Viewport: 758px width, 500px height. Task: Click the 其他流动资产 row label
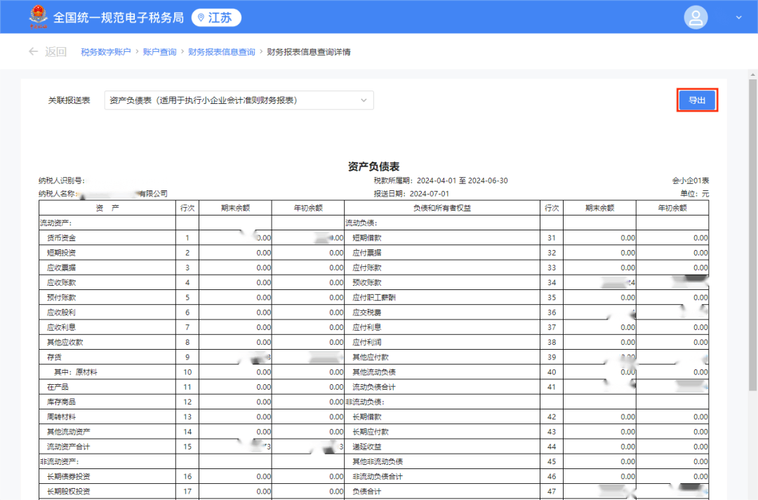point(69,432)
